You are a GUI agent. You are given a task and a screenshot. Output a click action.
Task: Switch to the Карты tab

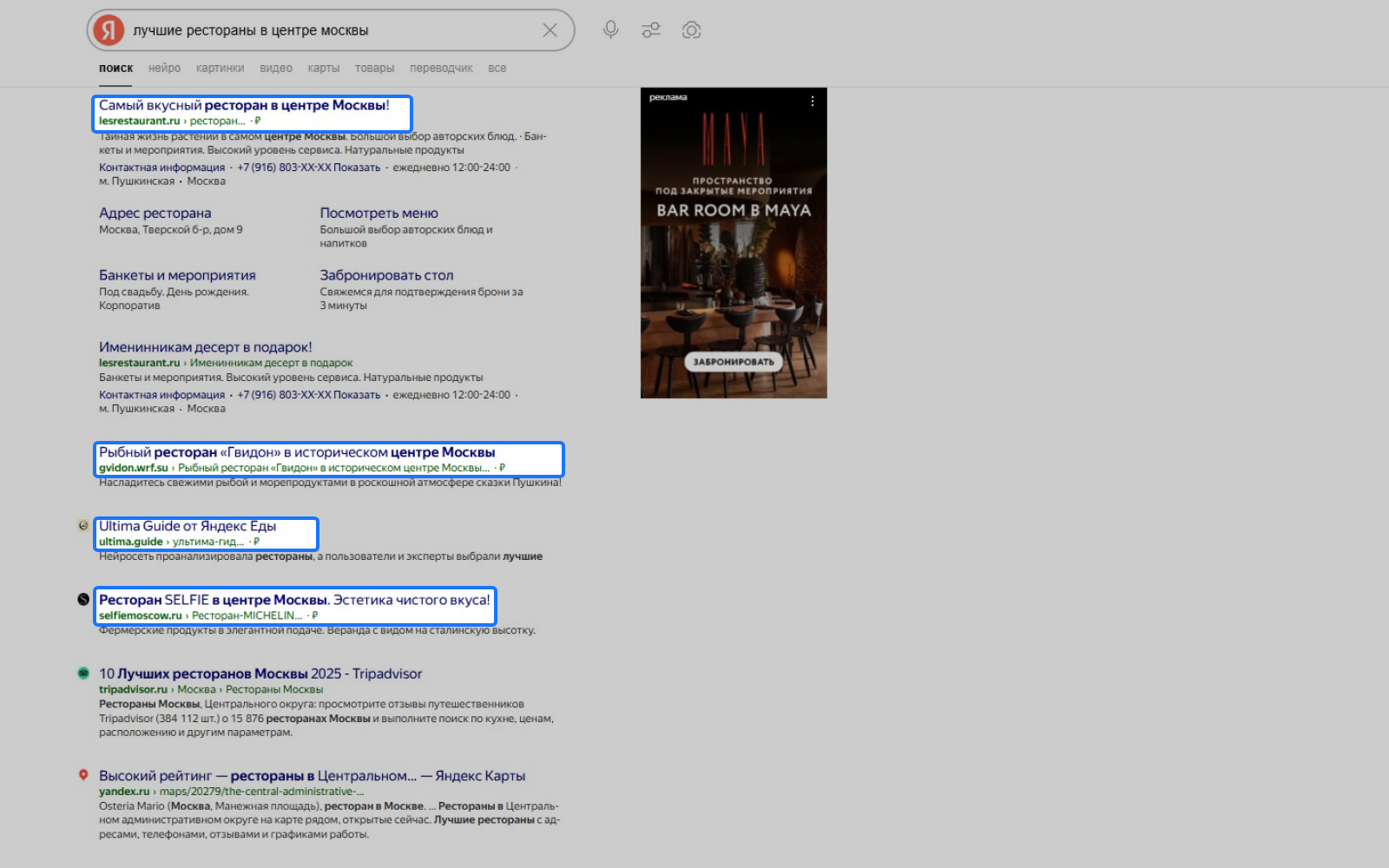[323, 69]
